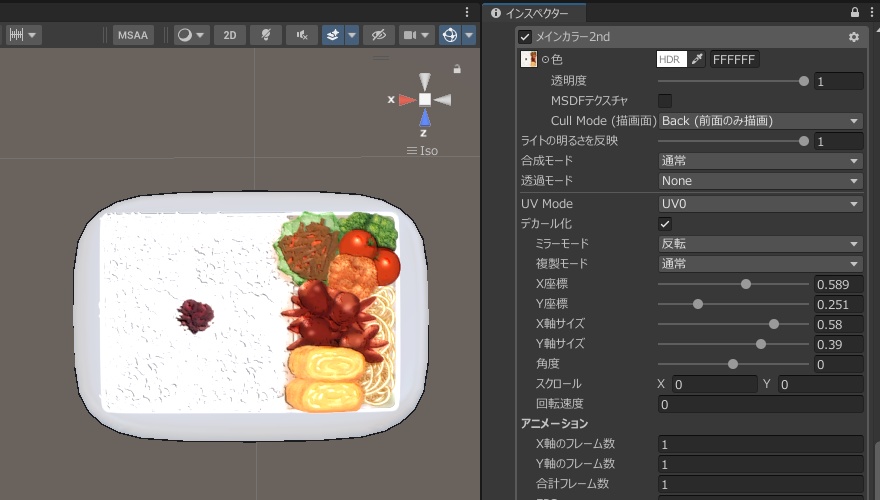Image resolution: width=880 pixels, height=500 pixels.
Task: Click the X軸サイズ value 0.58 field
Action: pyautogui.click(x=838, y=324)
